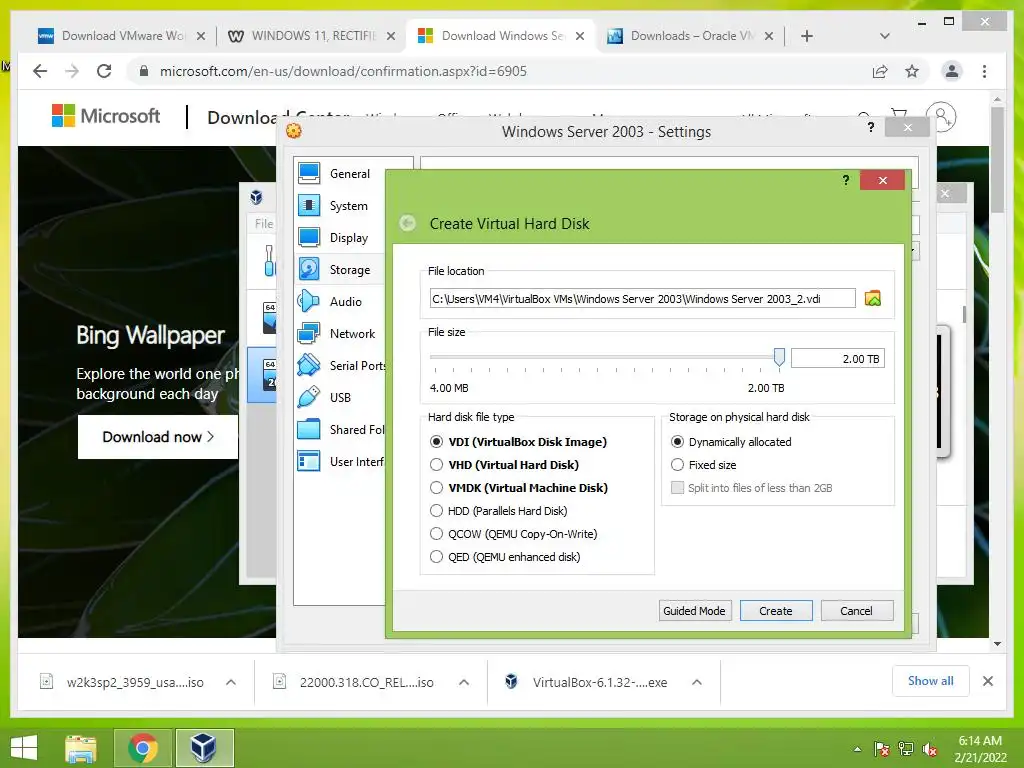Click the file location path field
Screen dimensions: 1024x768
643,298
